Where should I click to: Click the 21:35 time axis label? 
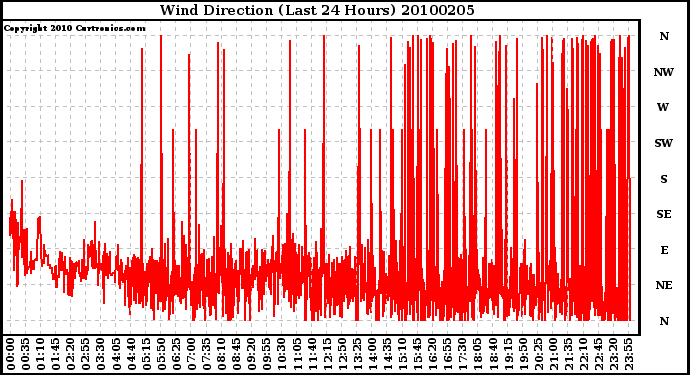(568, 355)
